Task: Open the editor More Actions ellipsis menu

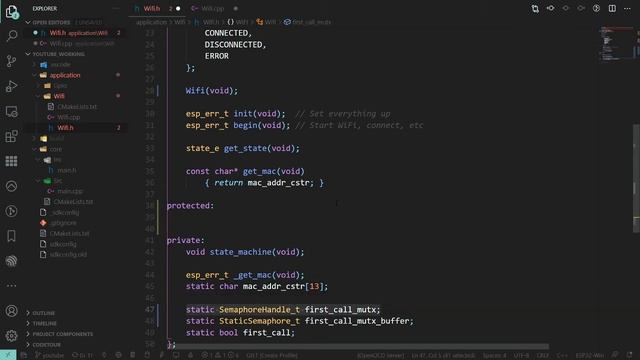Action: tap(627, 9)
